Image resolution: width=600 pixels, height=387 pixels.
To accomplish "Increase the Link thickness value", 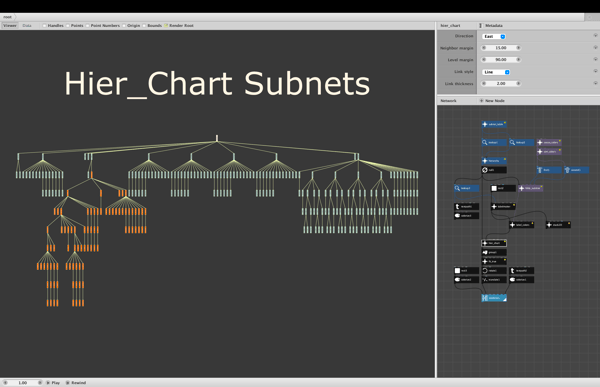I will click(x=518, y=83).
